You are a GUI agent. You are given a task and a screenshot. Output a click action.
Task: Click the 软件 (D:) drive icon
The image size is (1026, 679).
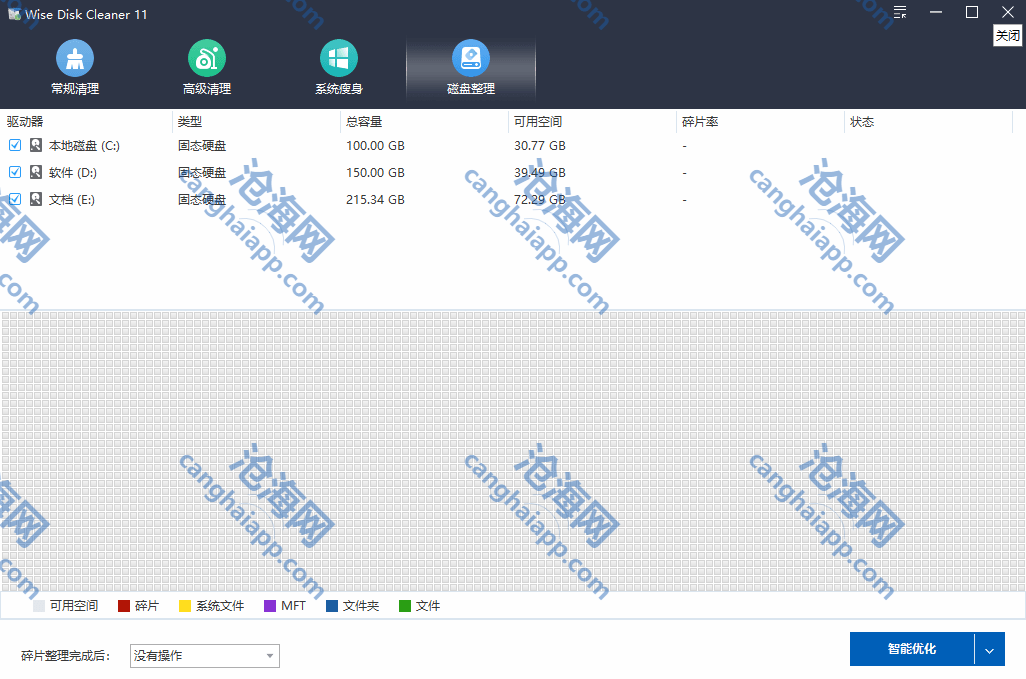(36, 172)
